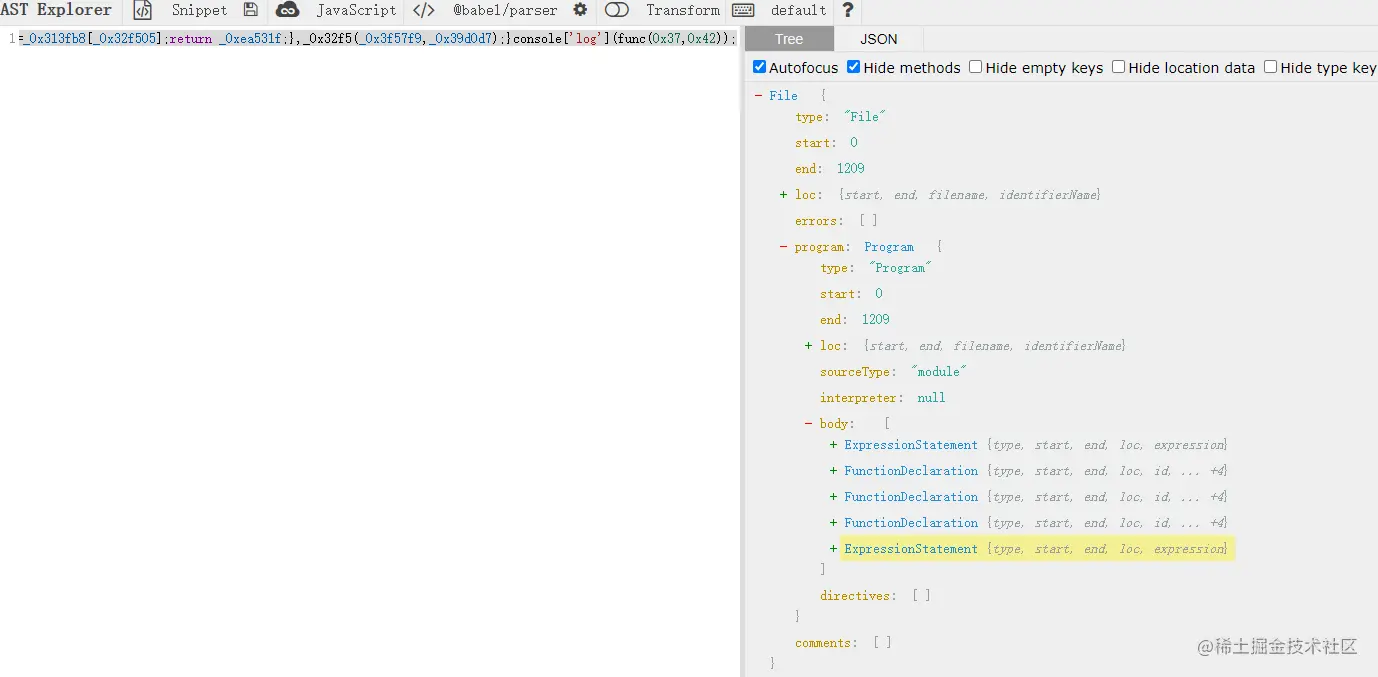This screenshot has width=1378, height=677.
Task: Click the parser code brackets icon
Action: [424, 10]
